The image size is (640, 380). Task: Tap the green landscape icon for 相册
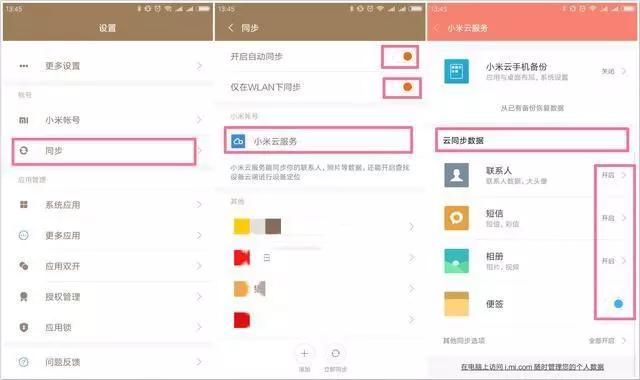pyautogui.click(x=456, y=261)
